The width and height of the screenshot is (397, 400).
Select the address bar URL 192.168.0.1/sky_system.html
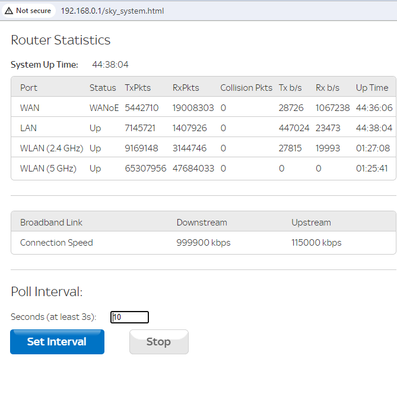[112, 11]
